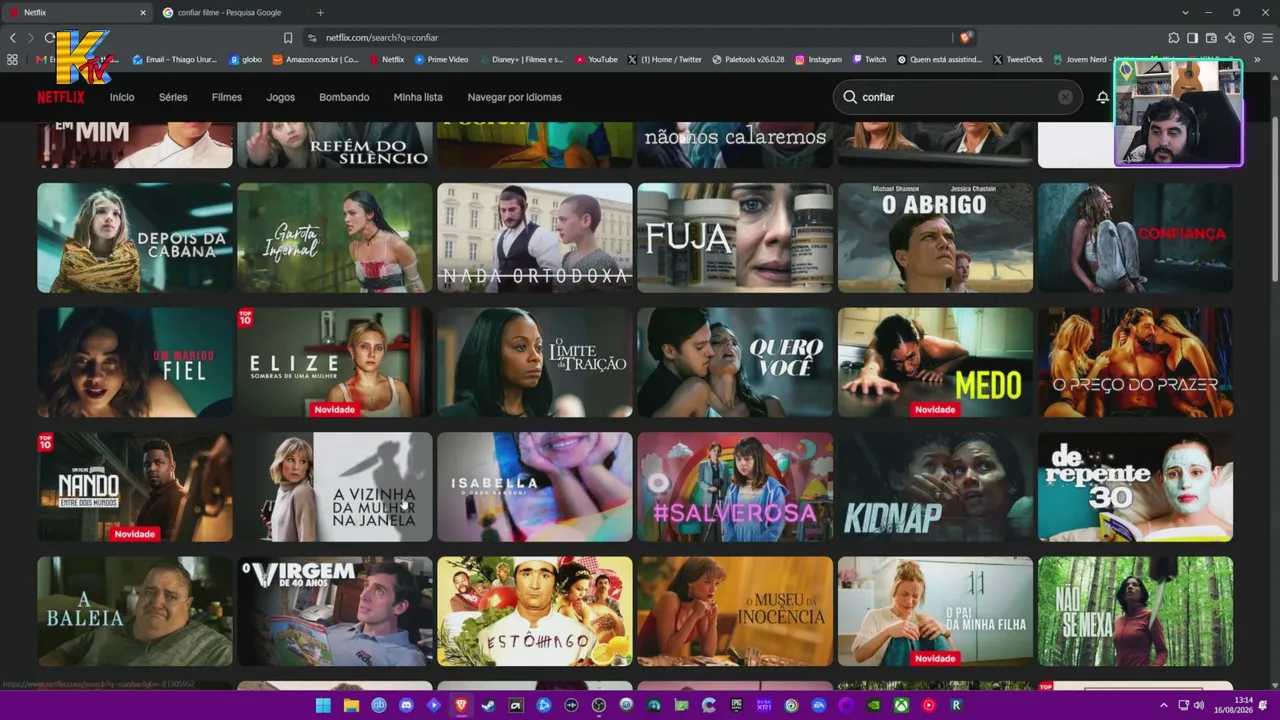Expand the bookmarks overflow chevron
The height and width of the screenshot is (720, 1280).
coord(1257,60)
